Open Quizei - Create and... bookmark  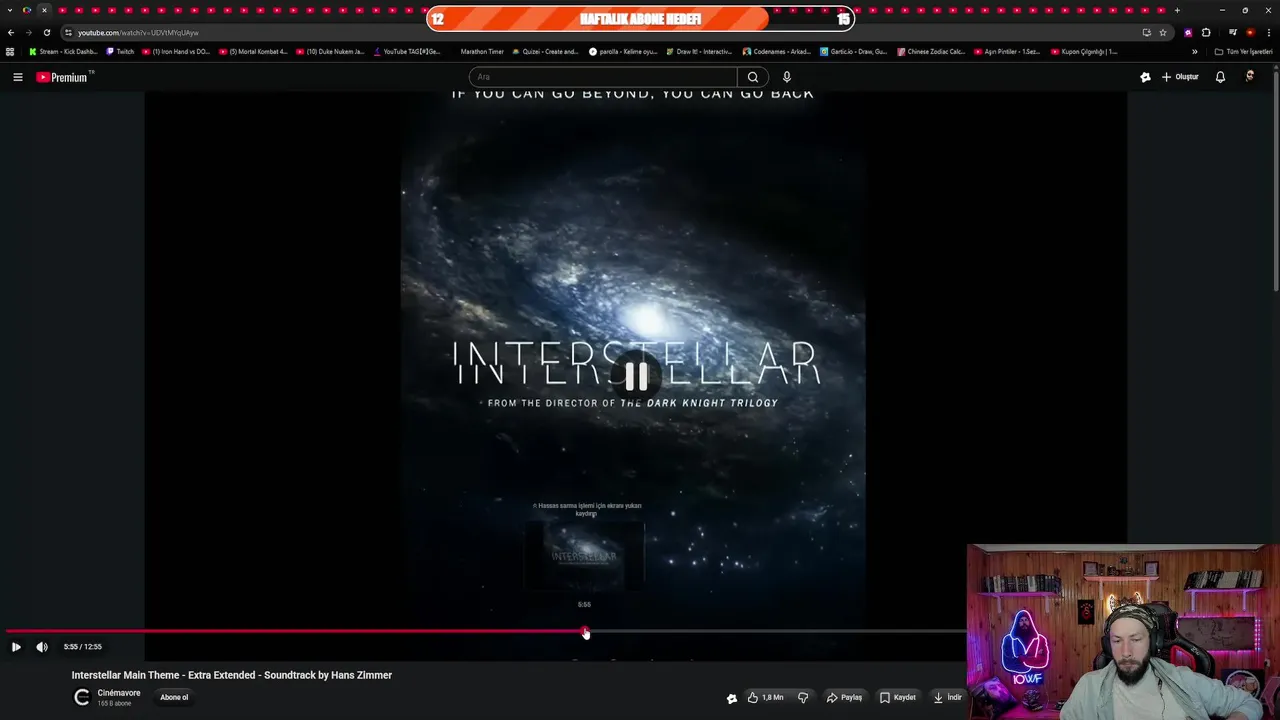click(546, 51)
